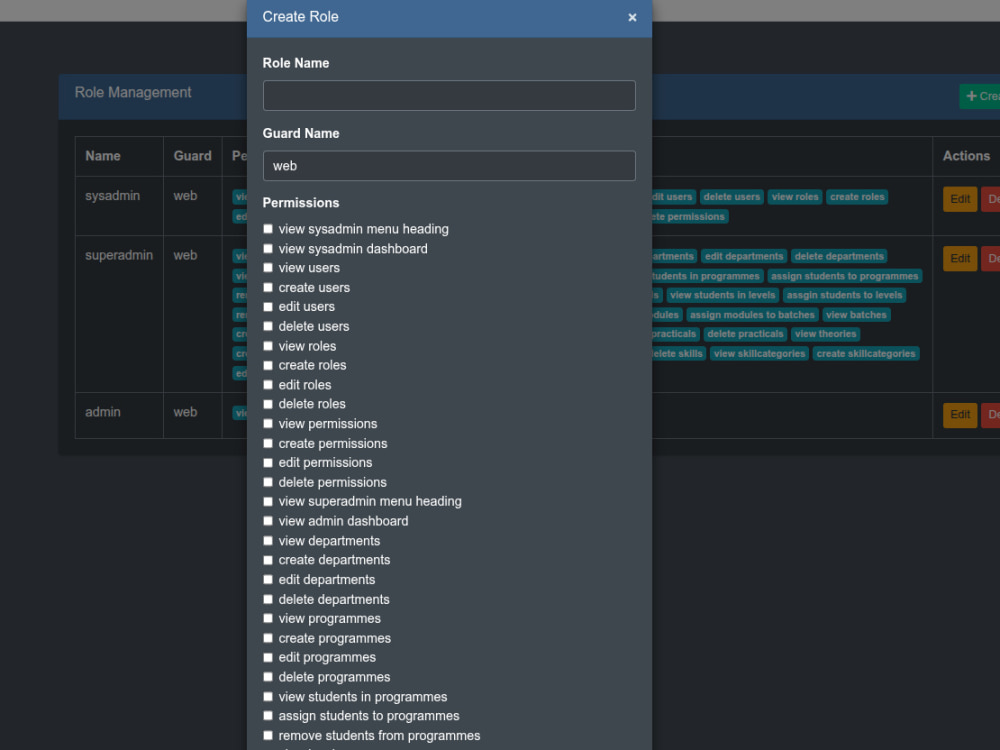Click the 'view students in levels' badge
Screen dimensions: 1000x750
click(723, 295)
